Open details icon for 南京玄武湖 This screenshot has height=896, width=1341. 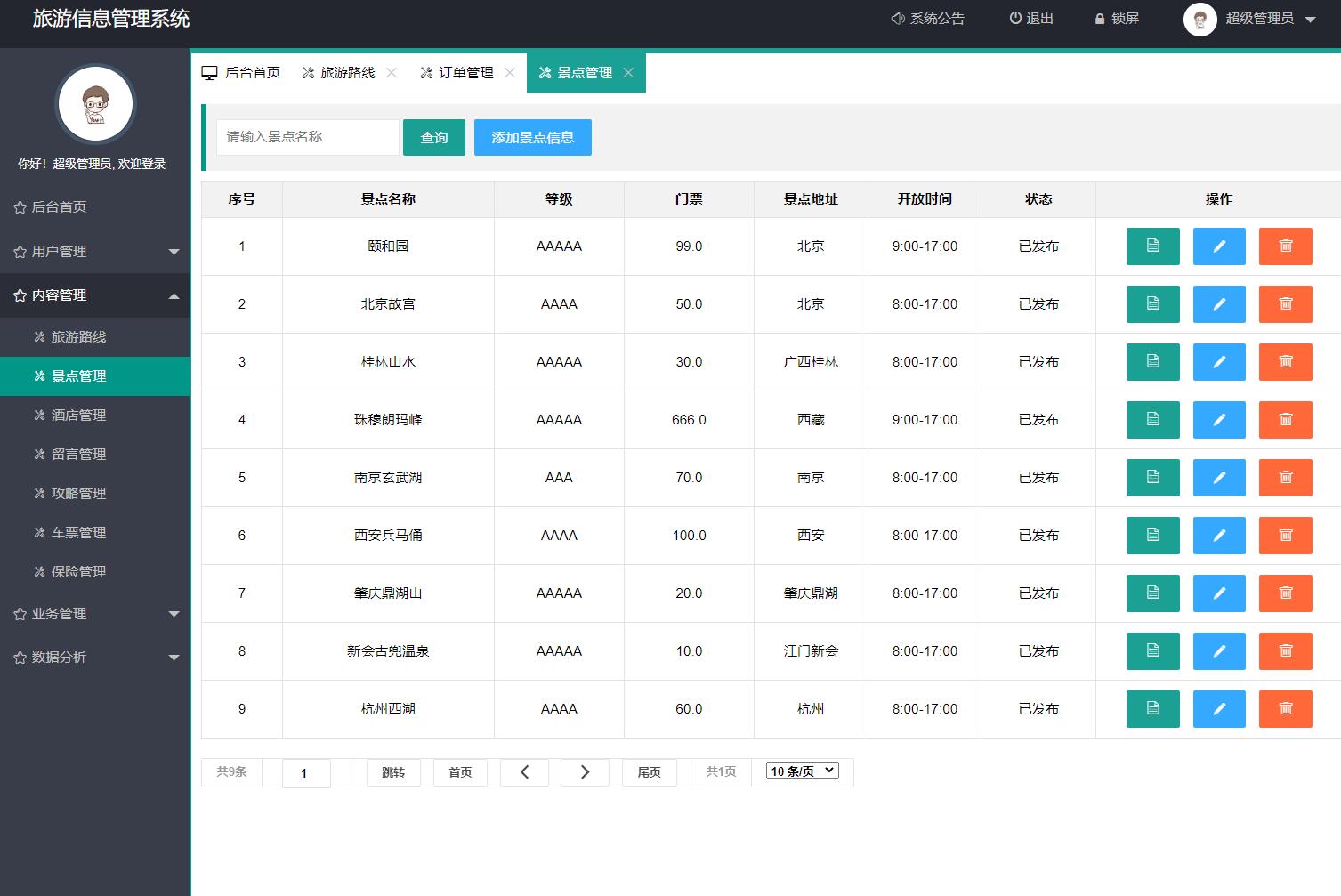click(1152, 477)
